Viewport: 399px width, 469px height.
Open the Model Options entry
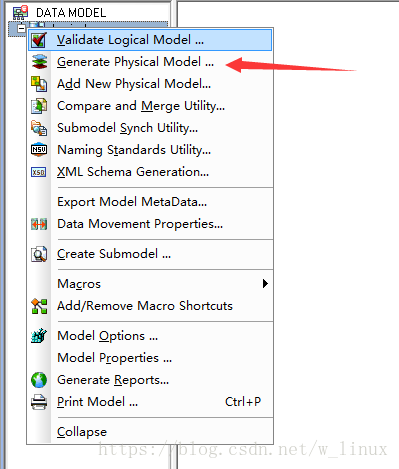tap(107, 336)
